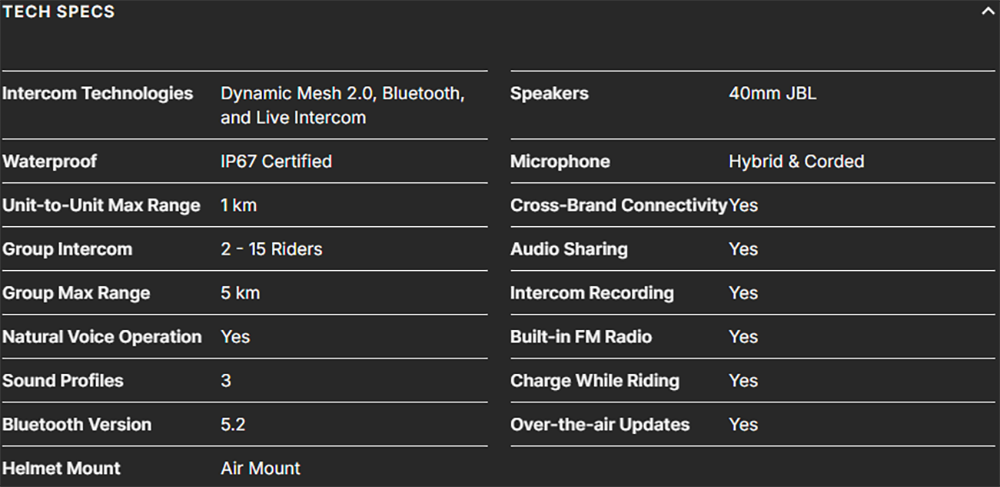Click the 2 - 15 Riders value
1000x487 pixels.
272,249
